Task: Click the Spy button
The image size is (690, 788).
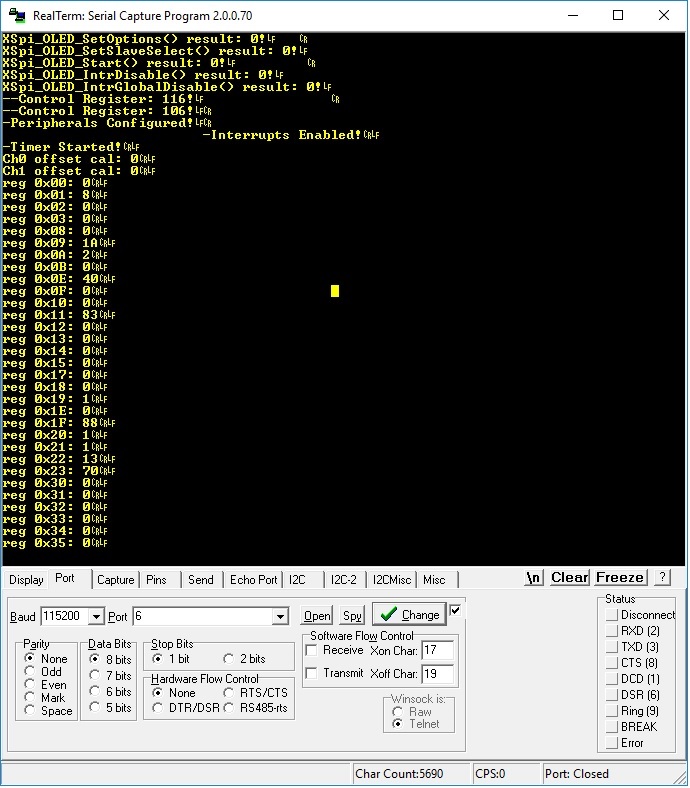Action: click(352, 616)
